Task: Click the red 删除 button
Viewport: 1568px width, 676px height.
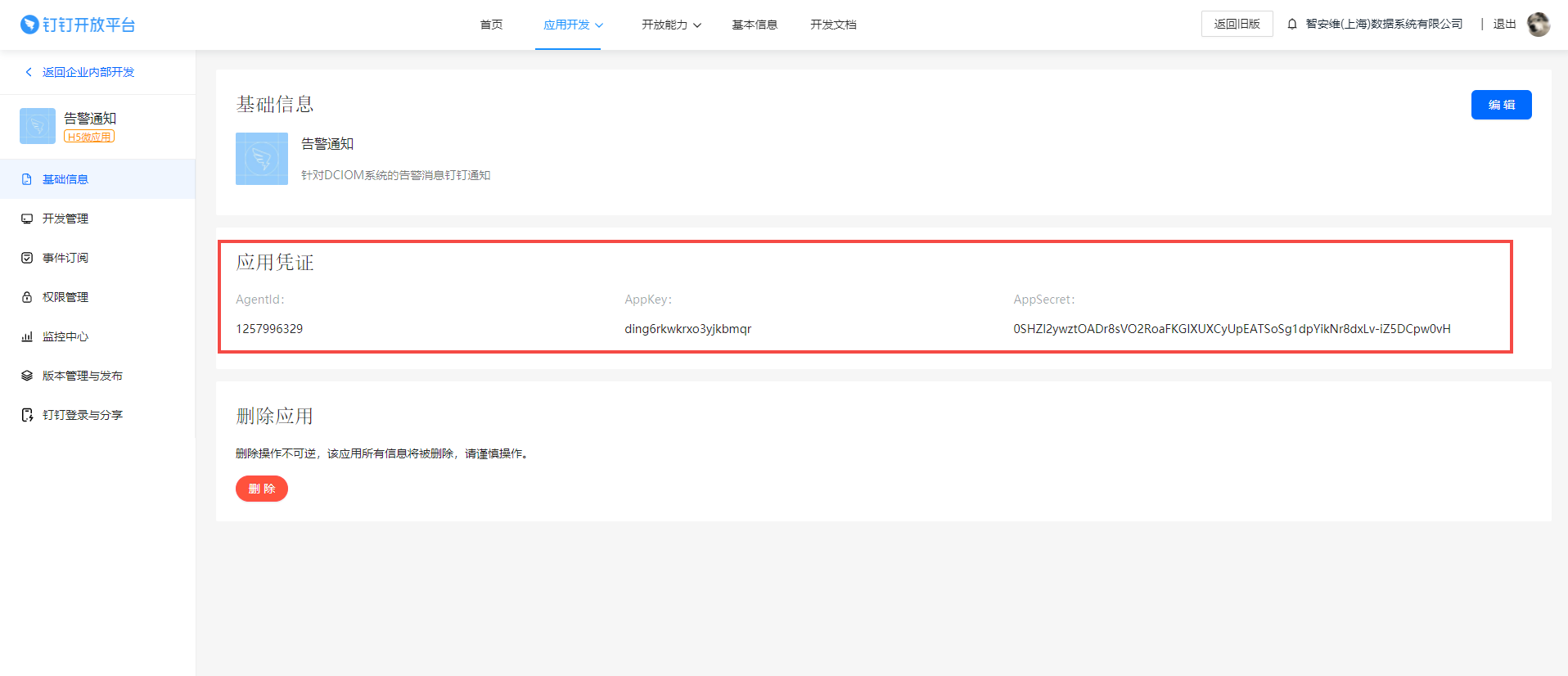Action: [x=262, y=489]
